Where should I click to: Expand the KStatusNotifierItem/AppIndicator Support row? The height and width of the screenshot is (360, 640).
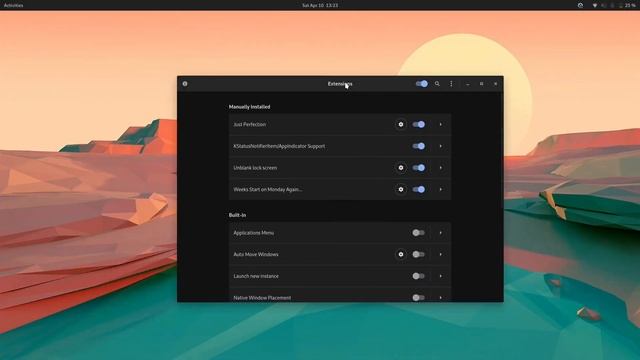(x=440, y=146)
